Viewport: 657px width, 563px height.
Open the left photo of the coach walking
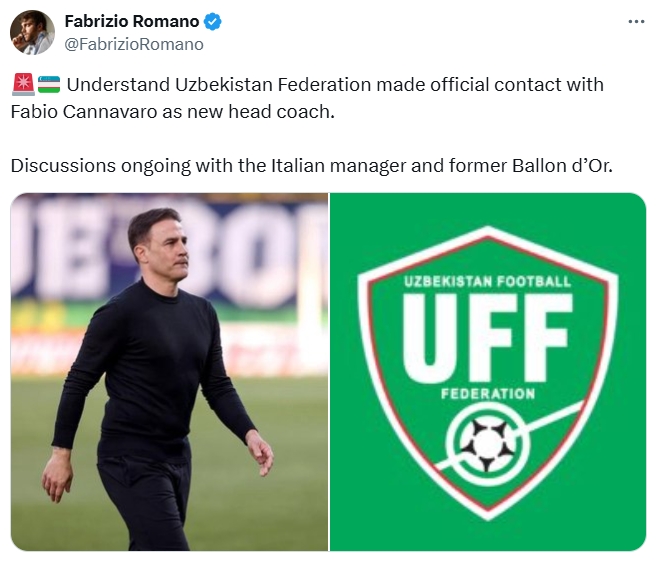[x=169, y=371]
